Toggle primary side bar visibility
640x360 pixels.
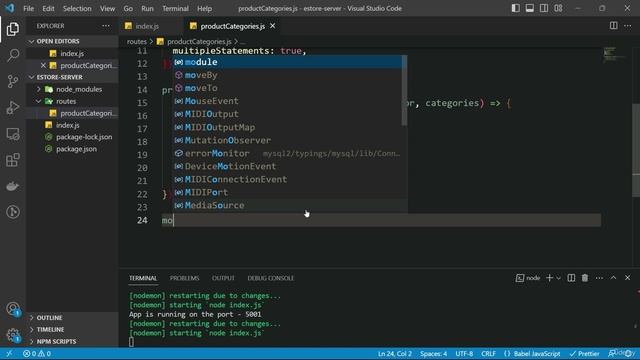coord(516,8)
